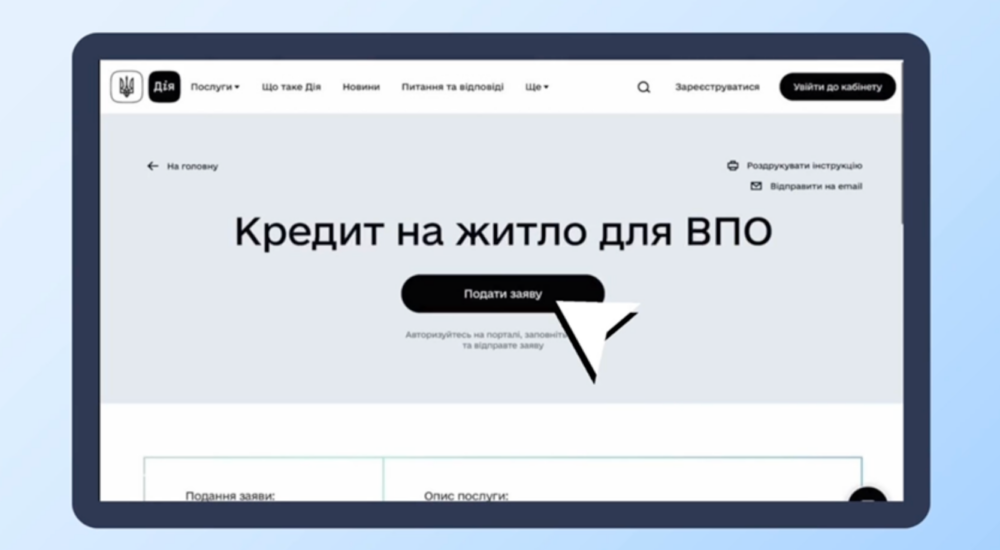Click the back arrow icon
The image size is (1000, 550).
point(152,166)
